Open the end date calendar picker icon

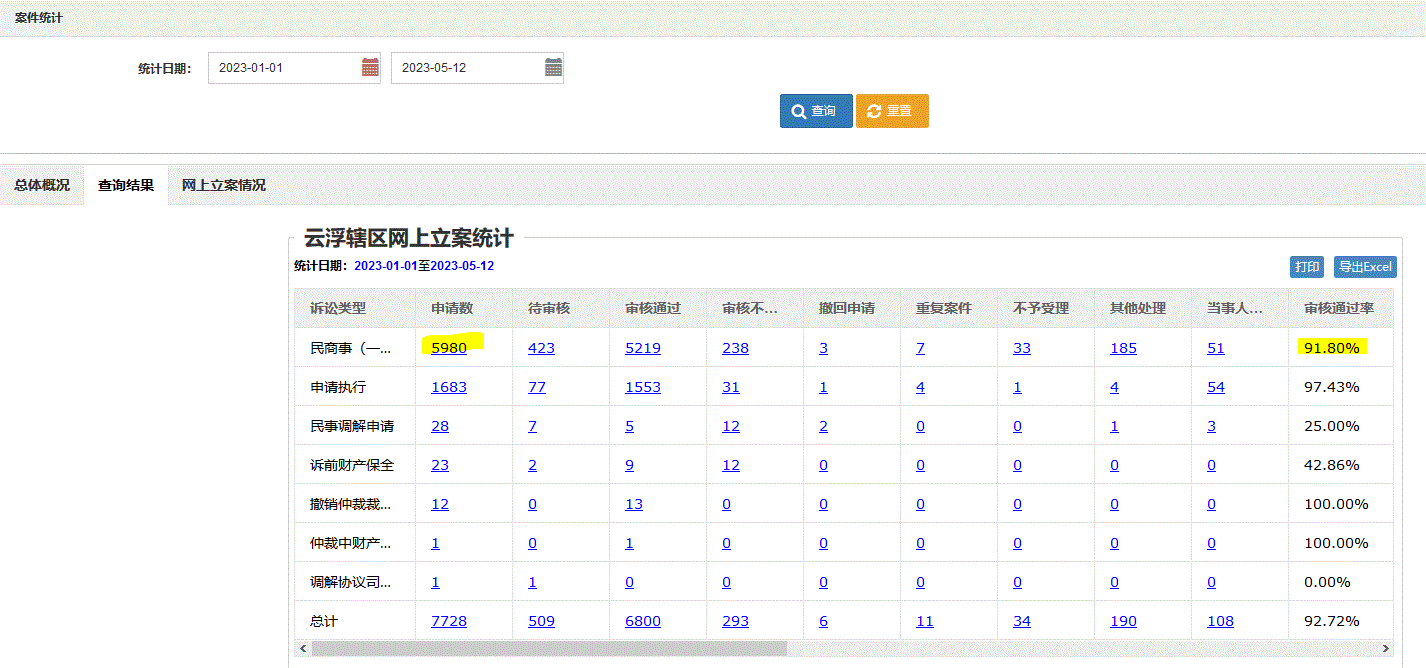(x=553, y=68)
